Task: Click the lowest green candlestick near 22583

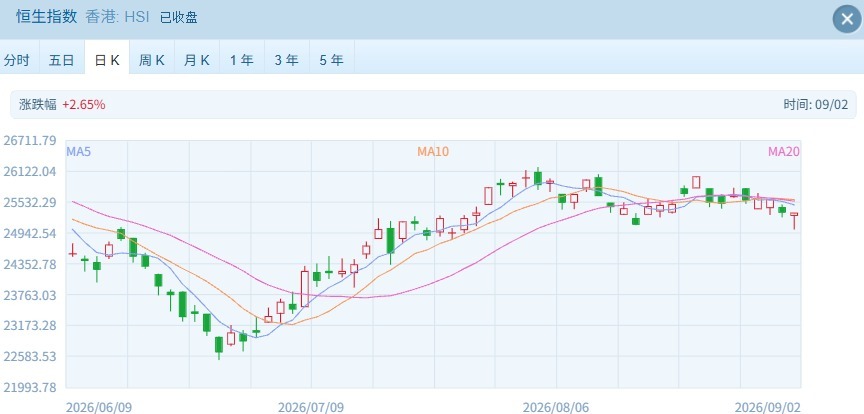Action: pos(219,346)
